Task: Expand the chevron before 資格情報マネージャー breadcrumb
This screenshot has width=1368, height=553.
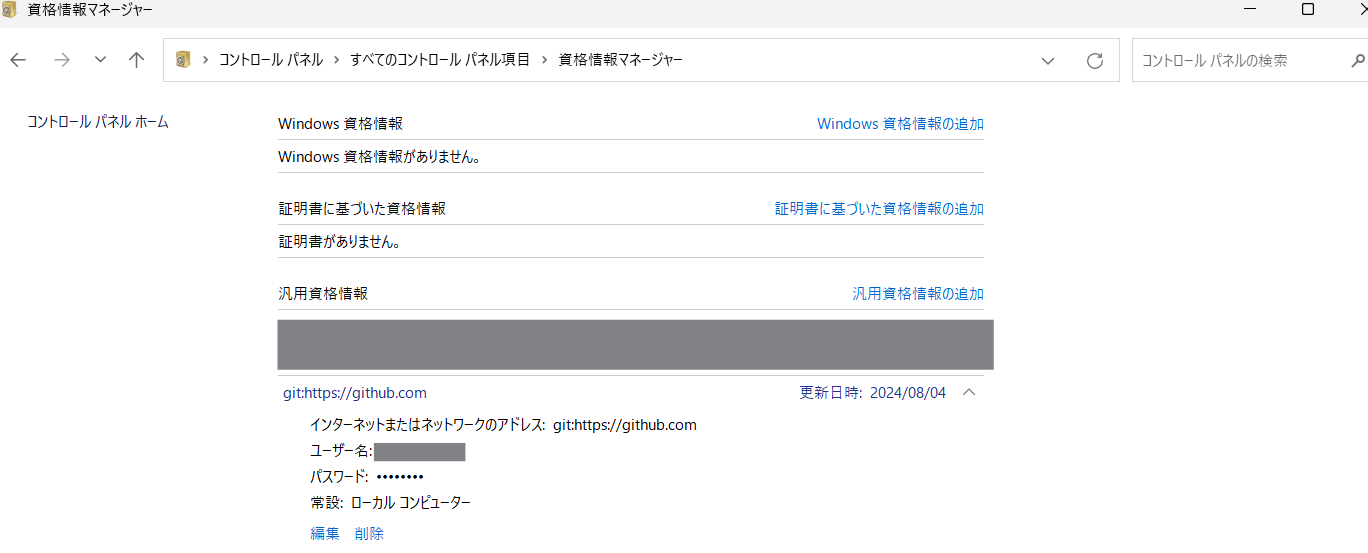Action: pos(545,60)
